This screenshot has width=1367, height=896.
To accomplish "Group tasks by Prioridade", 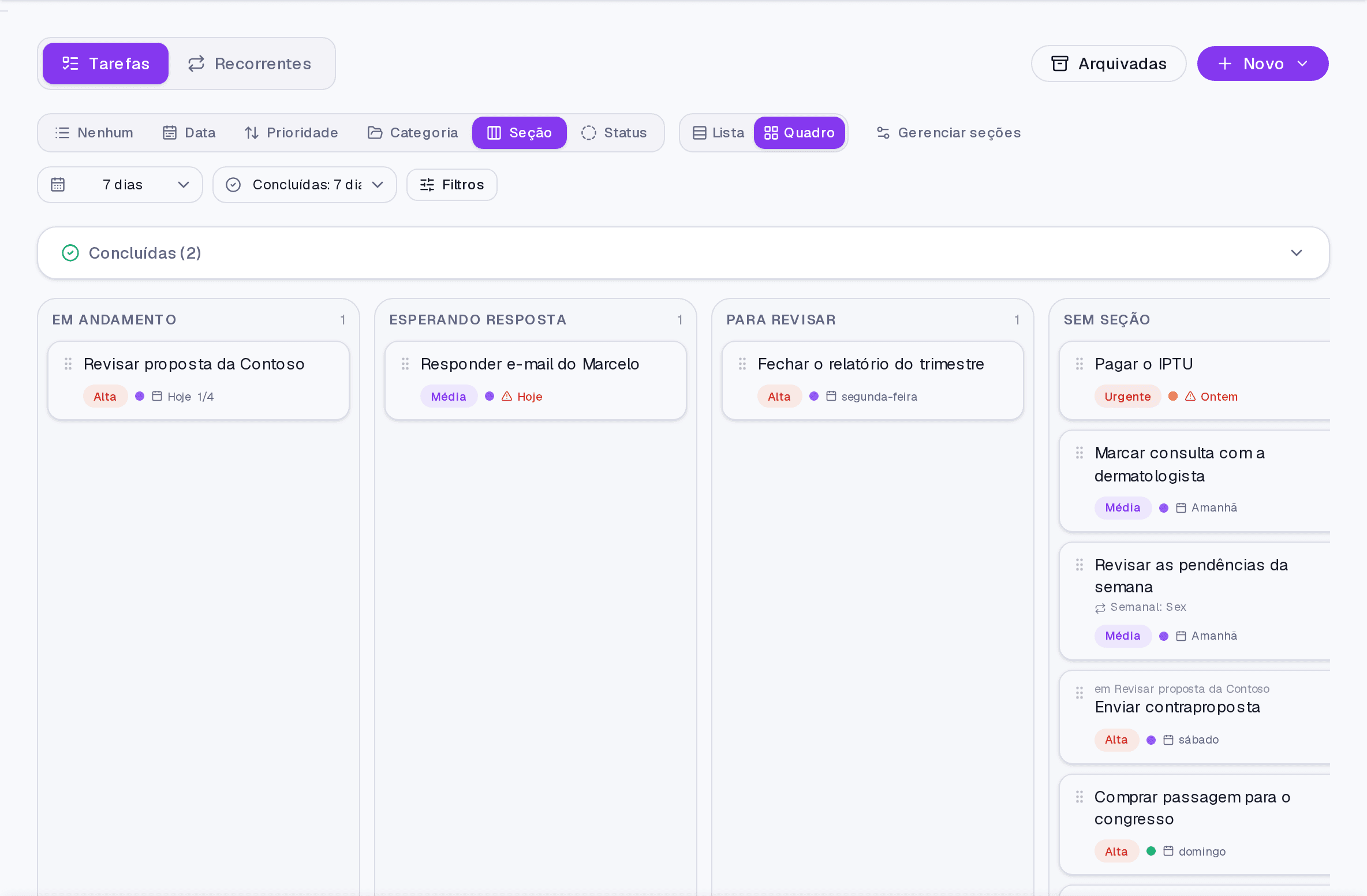I will point(292,133).
